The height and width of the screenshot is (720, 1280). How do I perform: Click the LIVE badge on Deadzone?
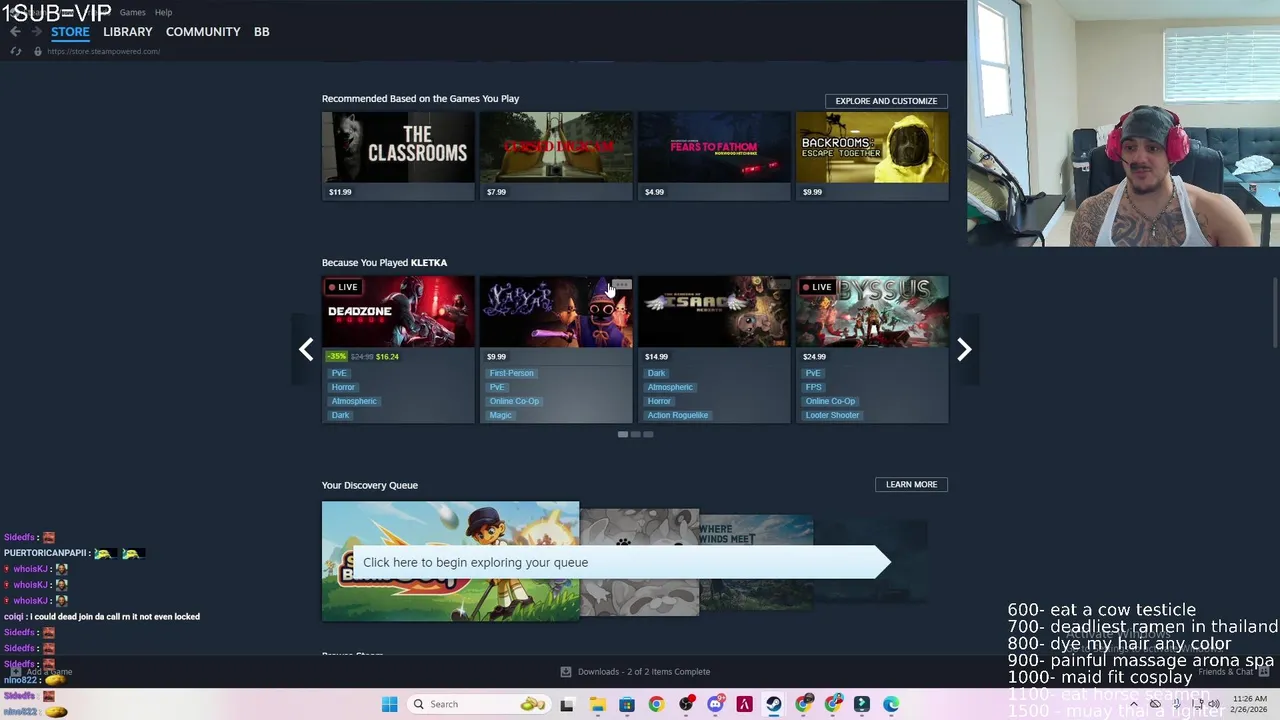tap(343, 287)
